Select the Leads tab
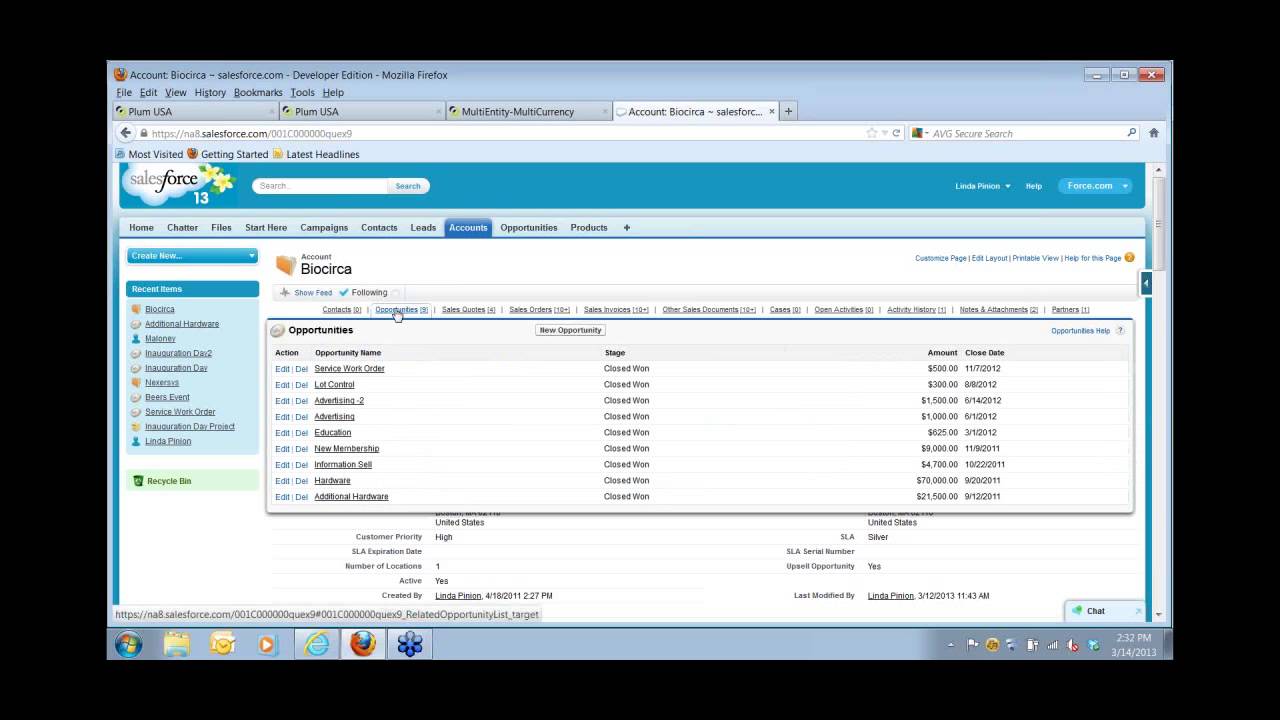Screen dimensions: 1280x720 423,227
